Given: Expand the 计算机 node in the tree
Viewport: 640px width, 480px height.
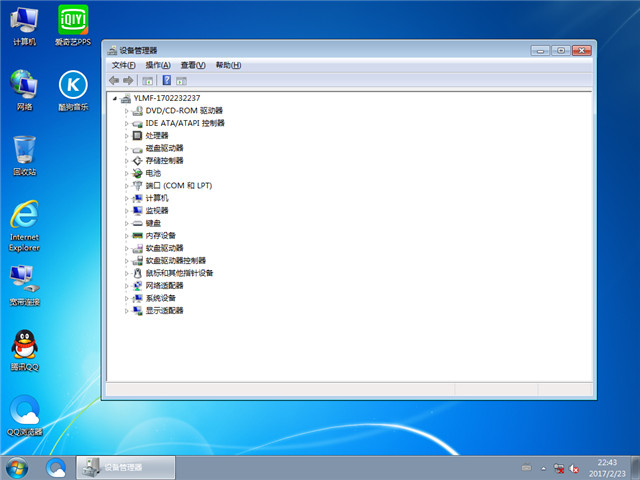Looking at the screenshot, I should (x=127, y=198).
